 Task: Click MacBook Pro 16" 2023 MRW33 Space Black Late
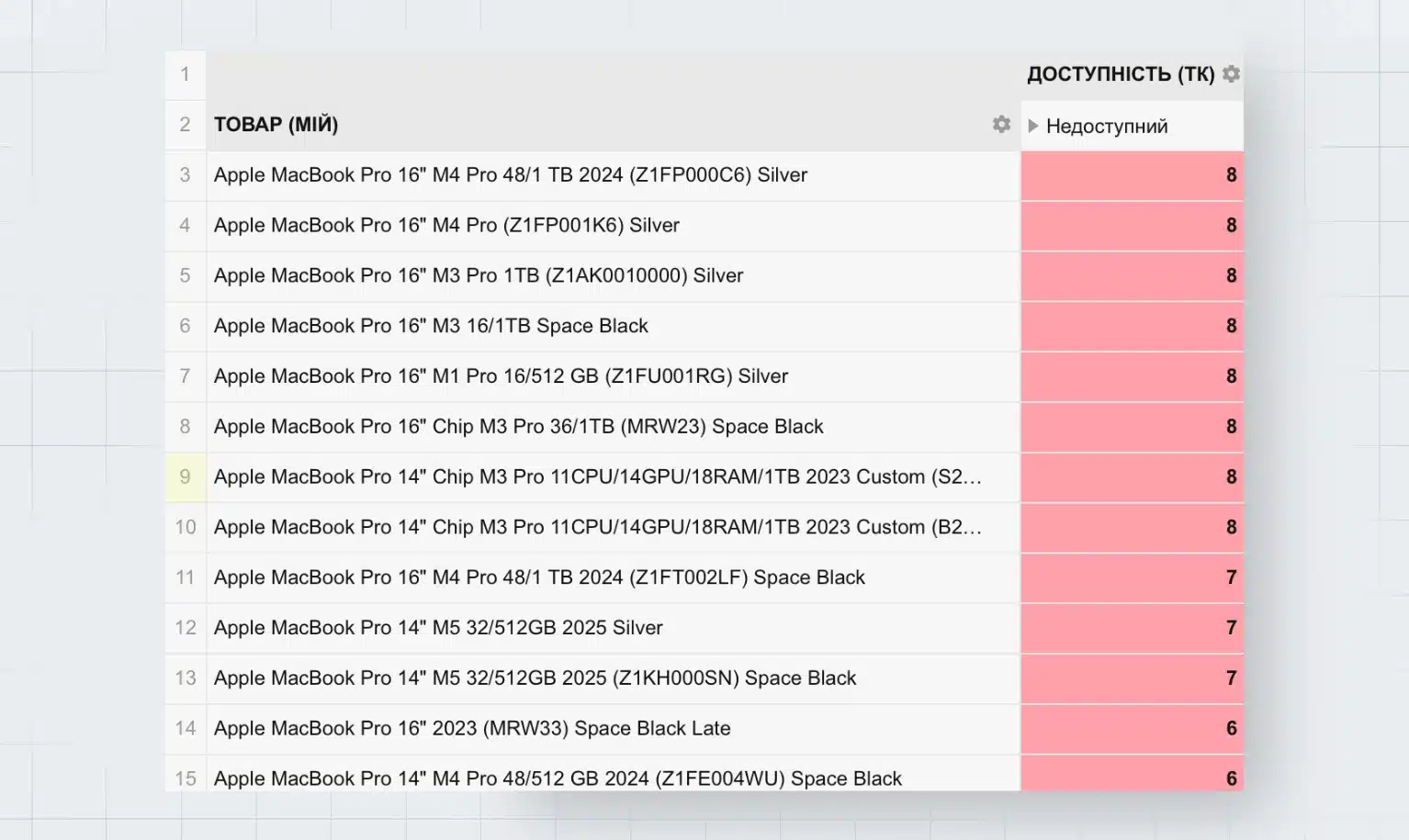472,729
